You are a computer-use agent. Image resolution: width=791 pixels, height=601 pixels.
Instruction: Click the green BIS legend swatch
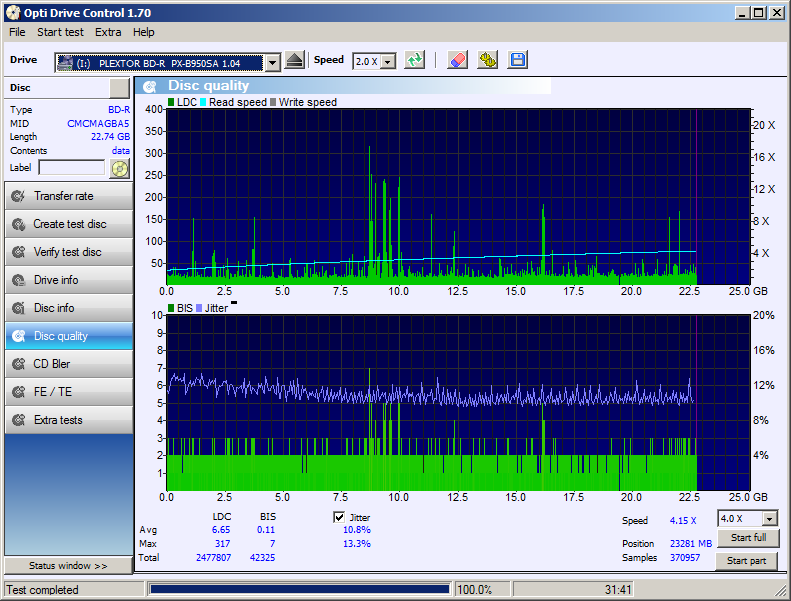(171, 308)
